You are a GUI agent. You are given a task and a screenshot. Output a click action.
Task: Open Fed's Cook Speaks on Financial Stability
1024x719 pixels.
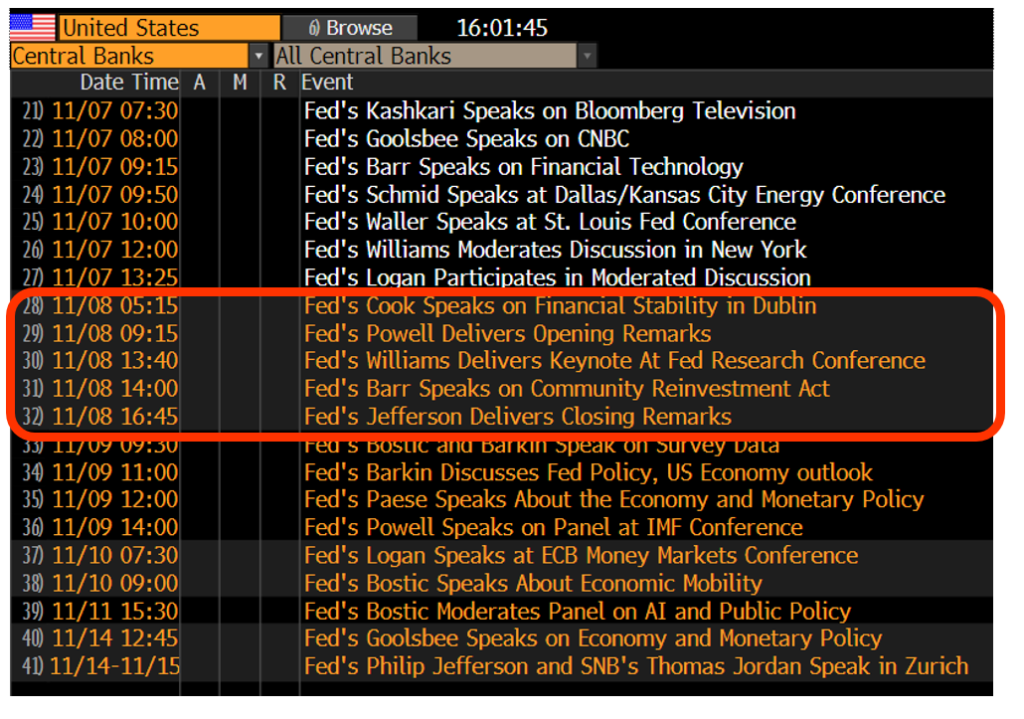click(x=560, y=306)
